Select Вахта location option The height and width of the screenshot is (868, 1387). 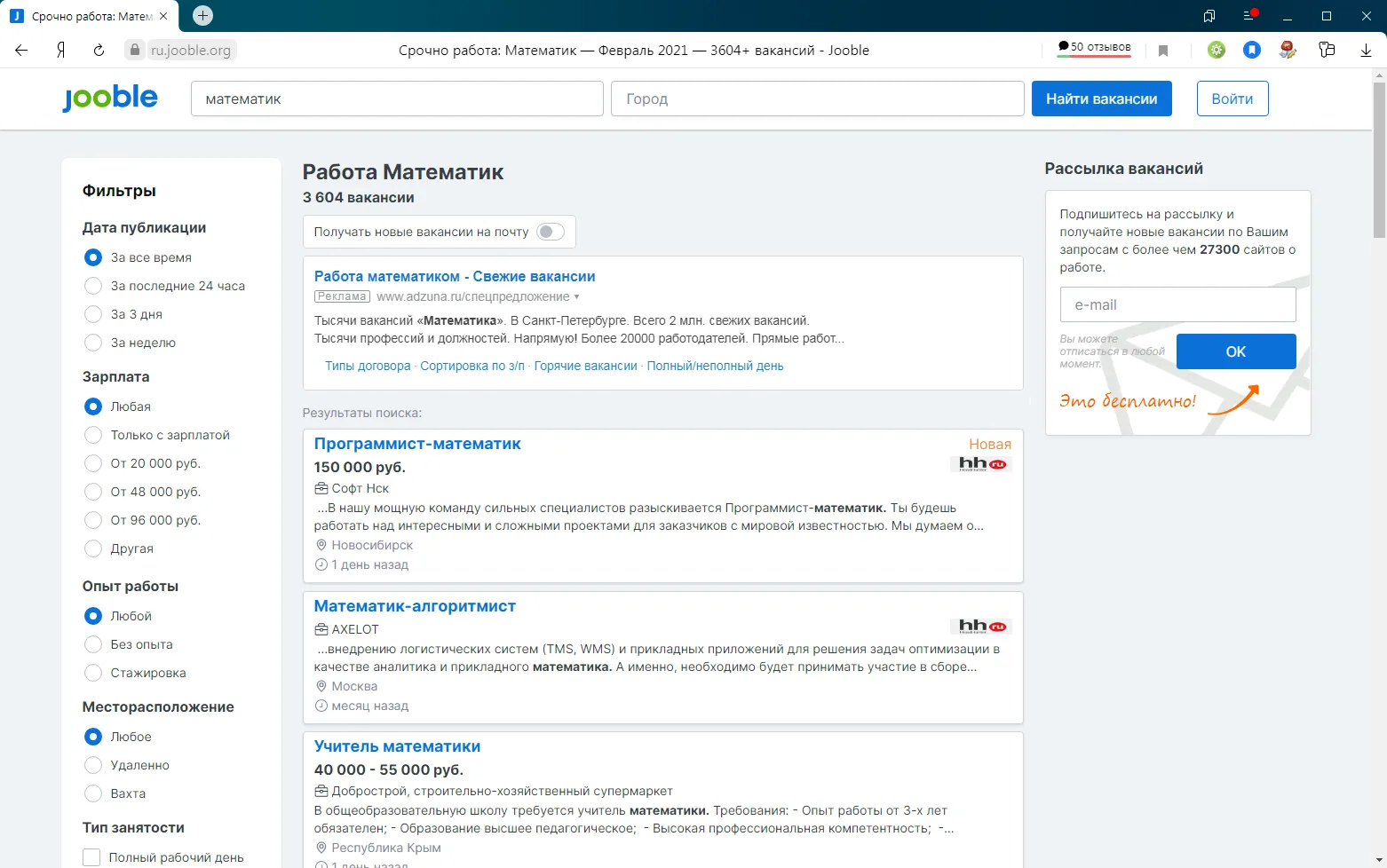tap(93, 793)
